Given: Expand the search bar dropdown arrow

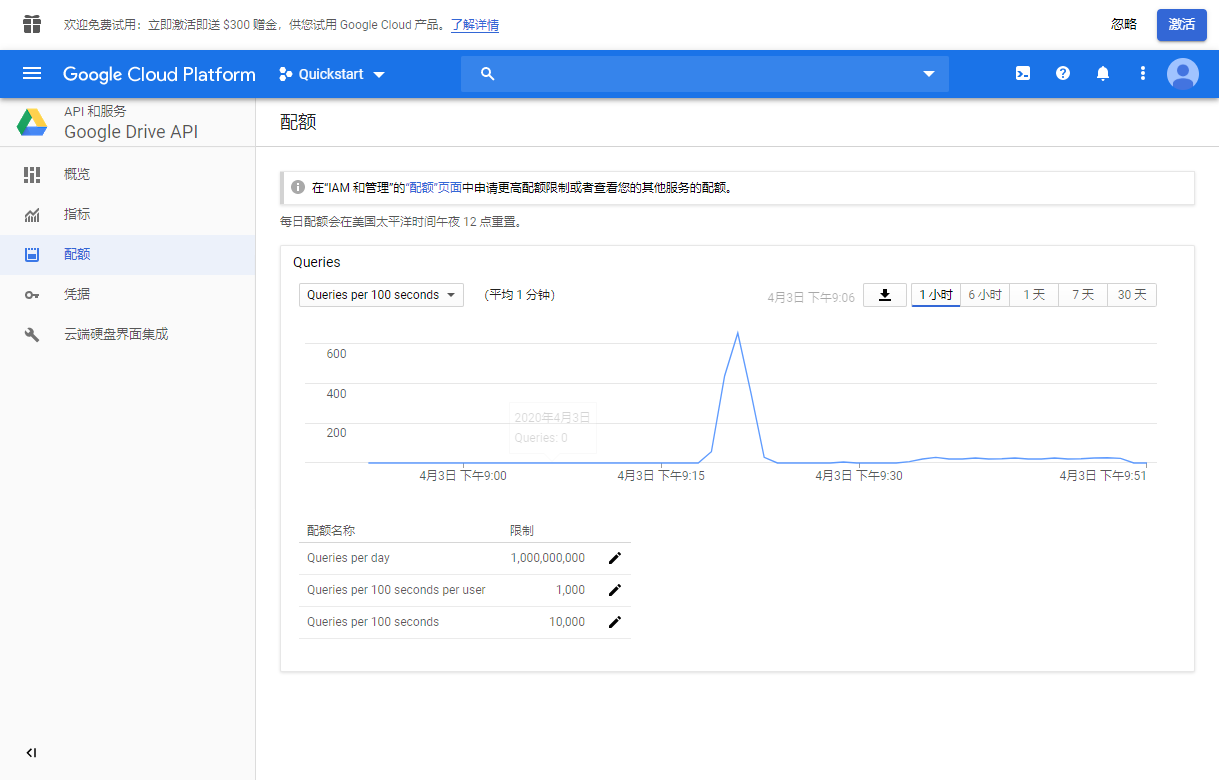Looking at the screenshot, I should (929, 74).
